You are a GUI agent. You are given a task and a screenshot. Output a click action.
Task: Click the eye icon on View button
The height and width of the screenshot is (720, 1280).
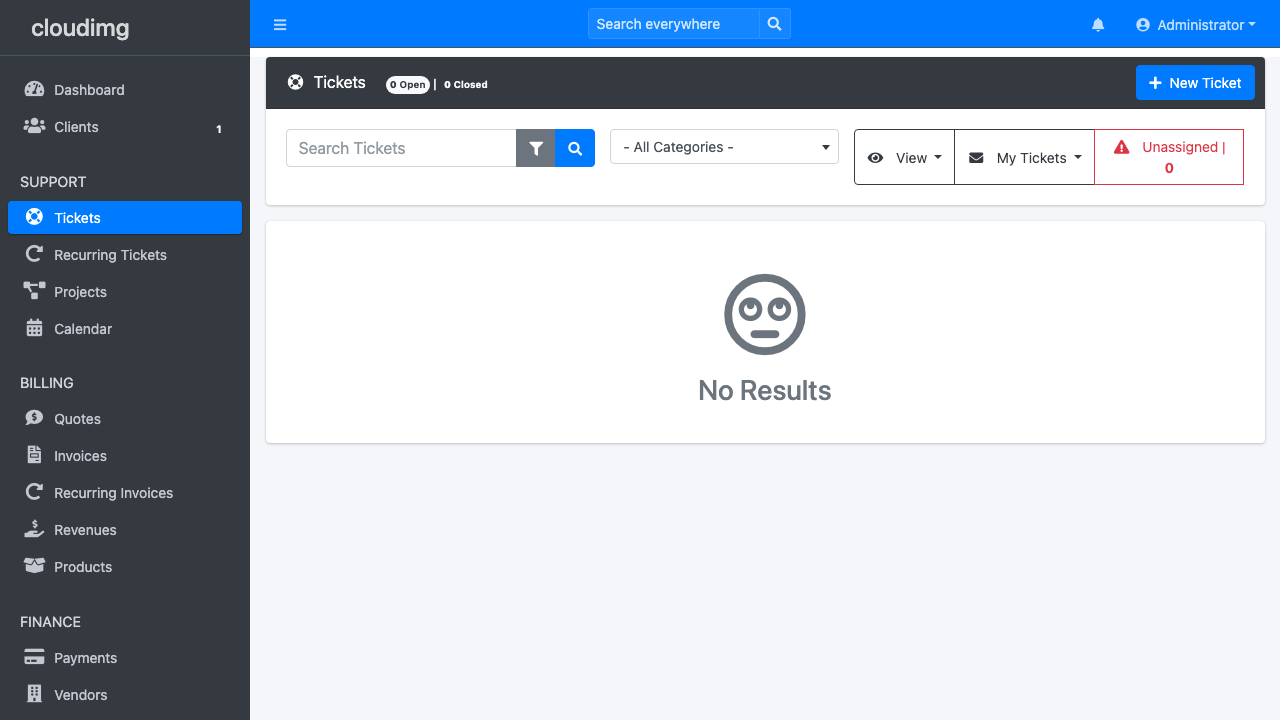pos(875,158)
